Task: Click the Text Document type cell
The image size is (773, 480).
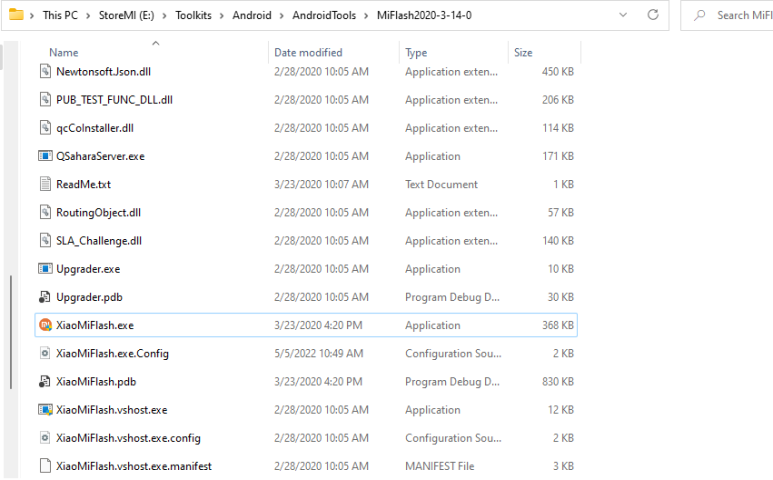Action: pos(441,184)
